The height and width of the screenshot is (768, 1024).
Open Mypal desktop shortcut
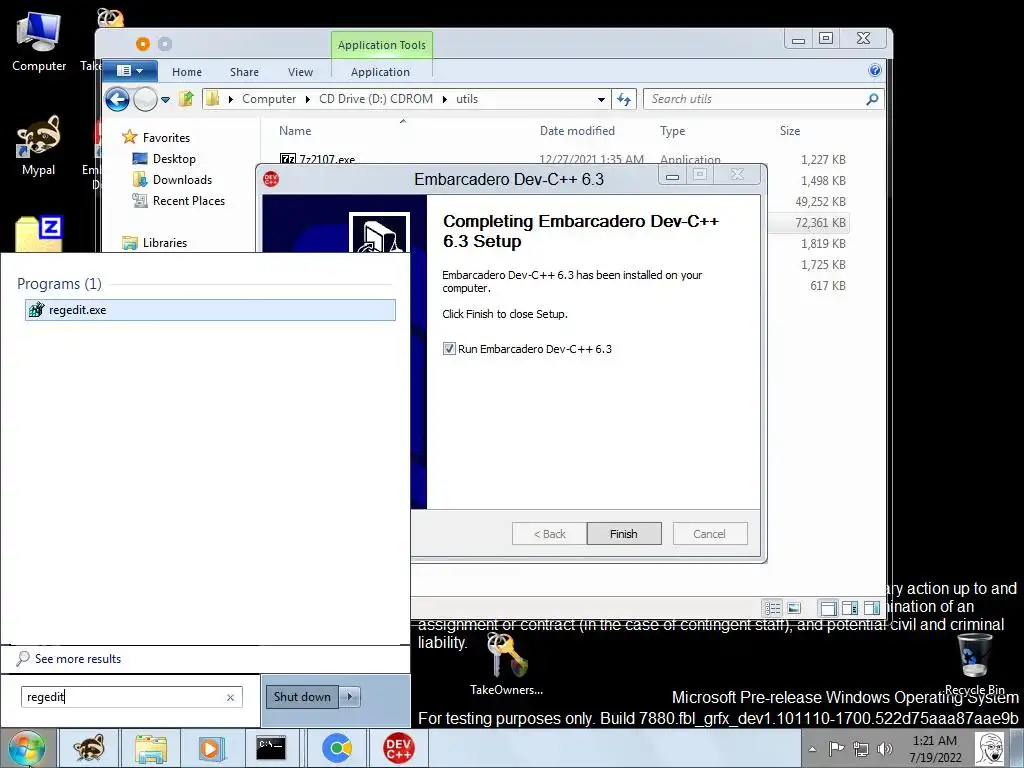(x=39, y=146)
